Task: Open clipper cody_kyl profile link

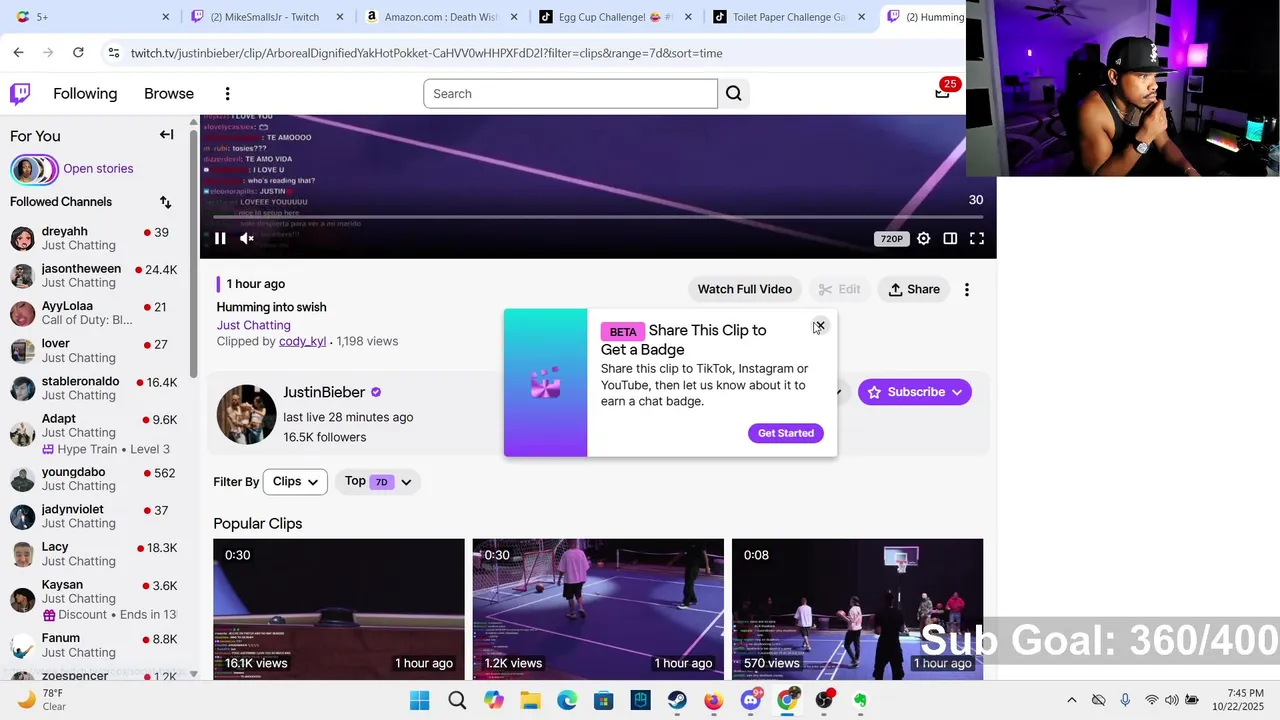Action: point(302,341)
